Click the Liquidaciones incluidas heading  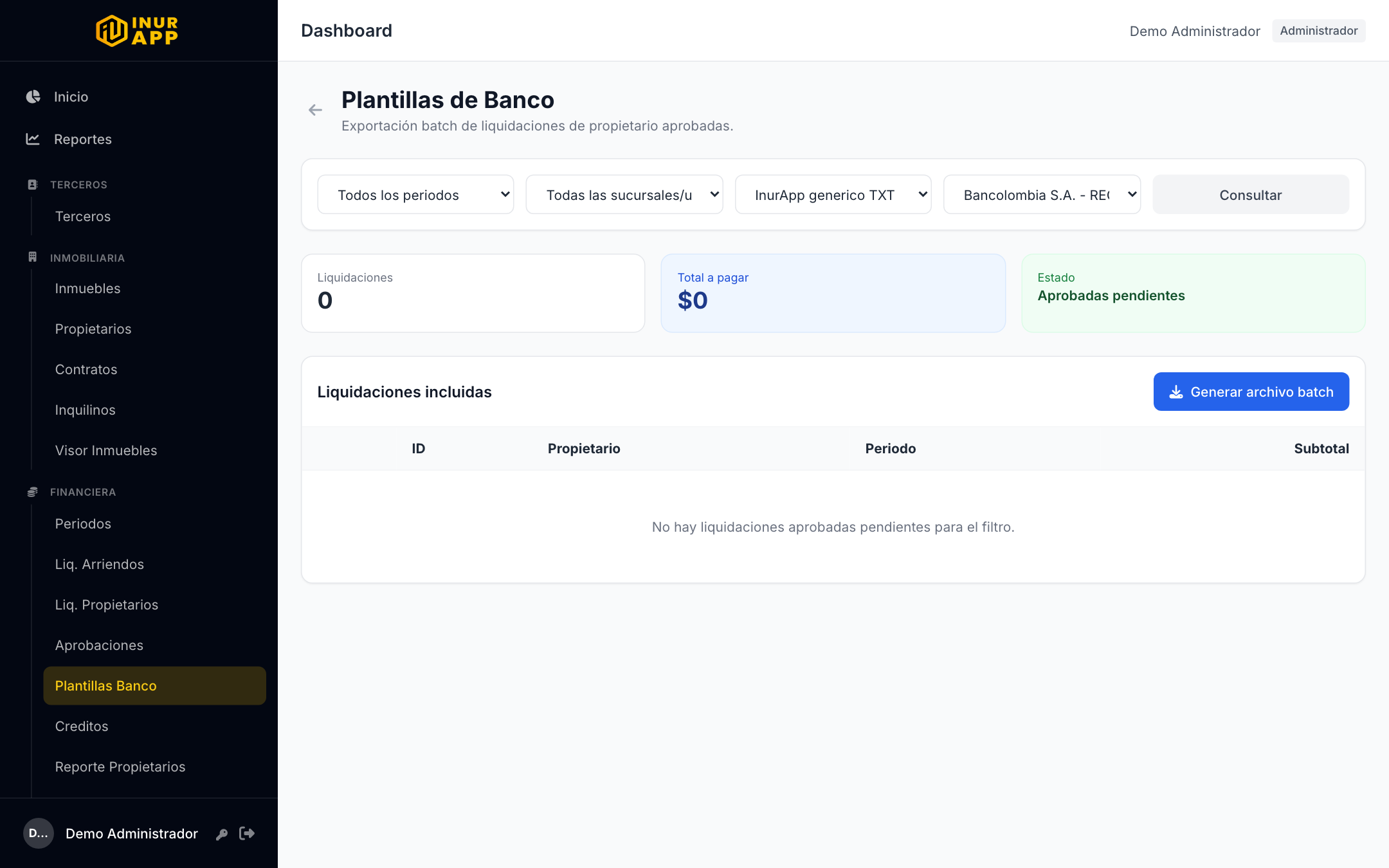pos(404,392)
